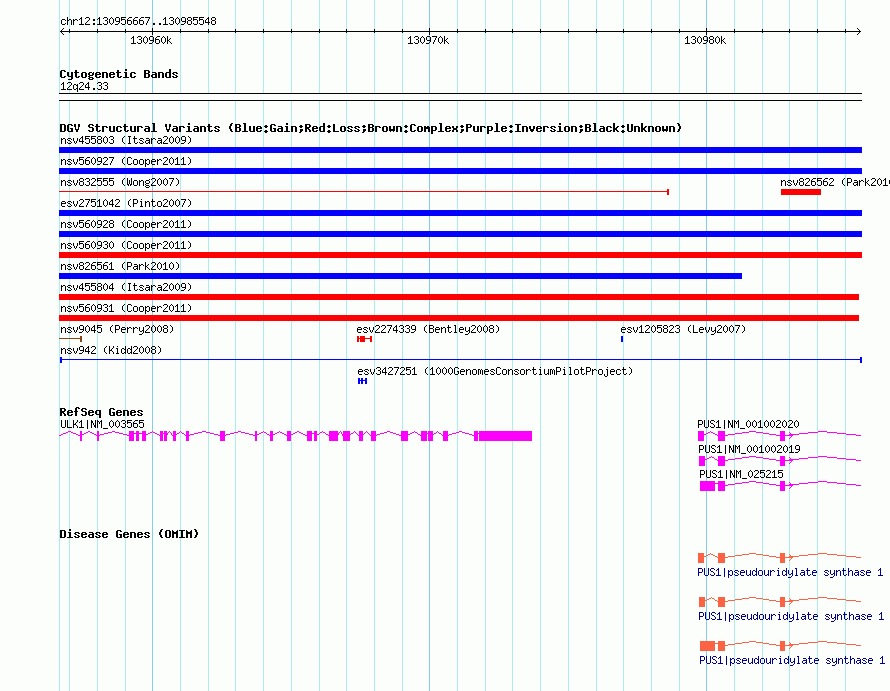
Task: Click the ULK1|NM_003565 gene label
Action: click(102, 424)
